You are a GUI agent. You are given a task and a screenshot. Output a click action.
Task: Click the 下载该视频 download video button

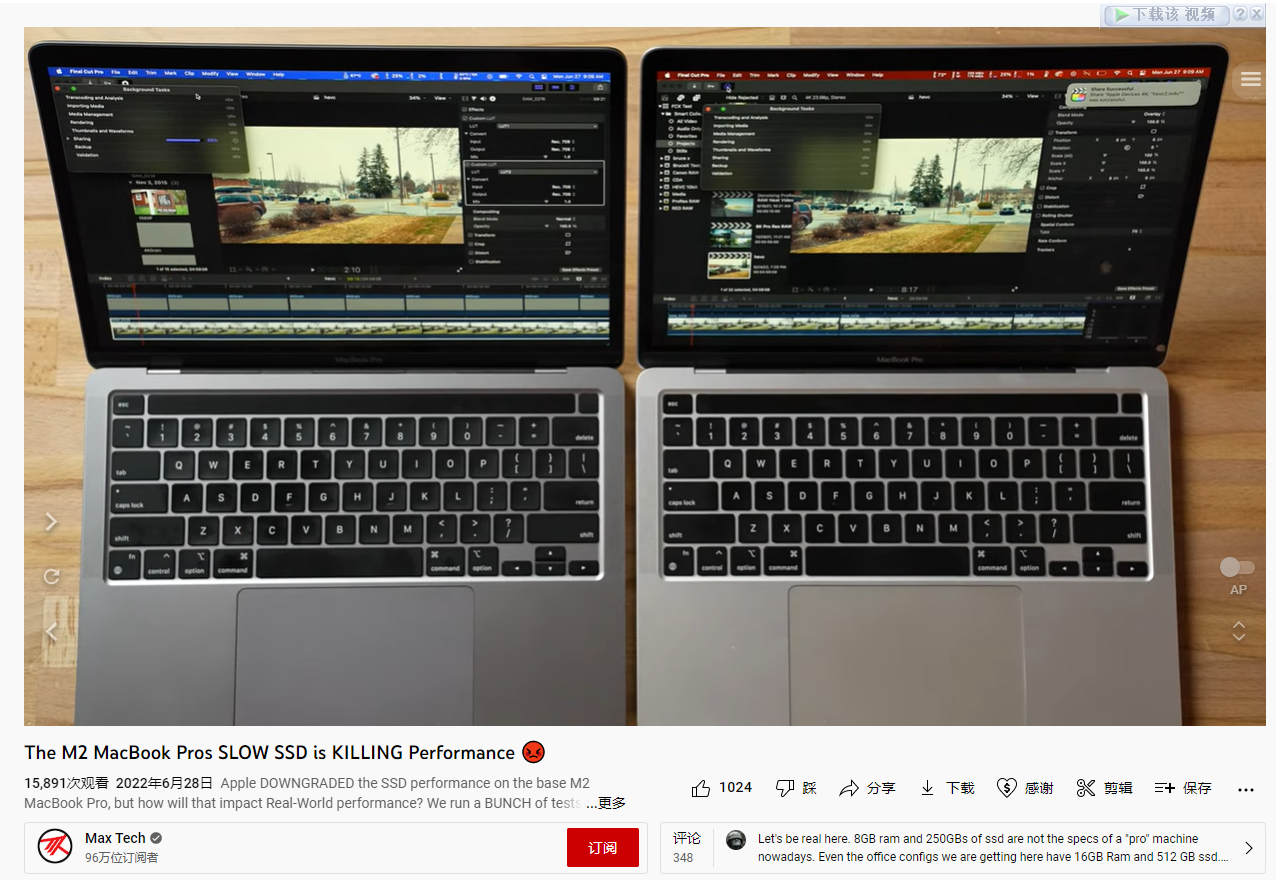coord(1165,14)
